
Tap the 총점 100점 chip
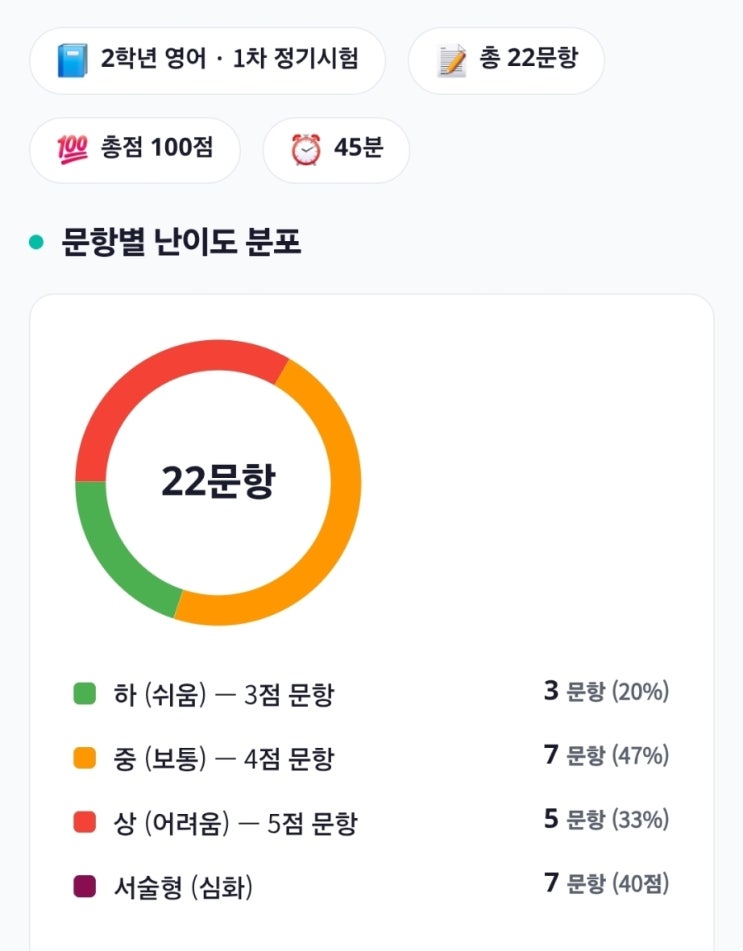135,150
